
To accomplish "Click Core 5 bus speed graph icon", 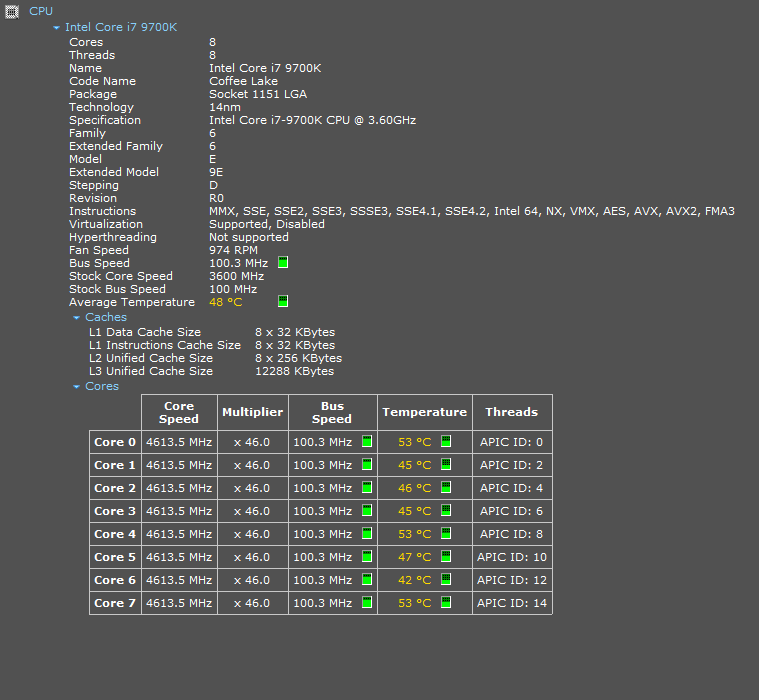I will coord(367,556).
